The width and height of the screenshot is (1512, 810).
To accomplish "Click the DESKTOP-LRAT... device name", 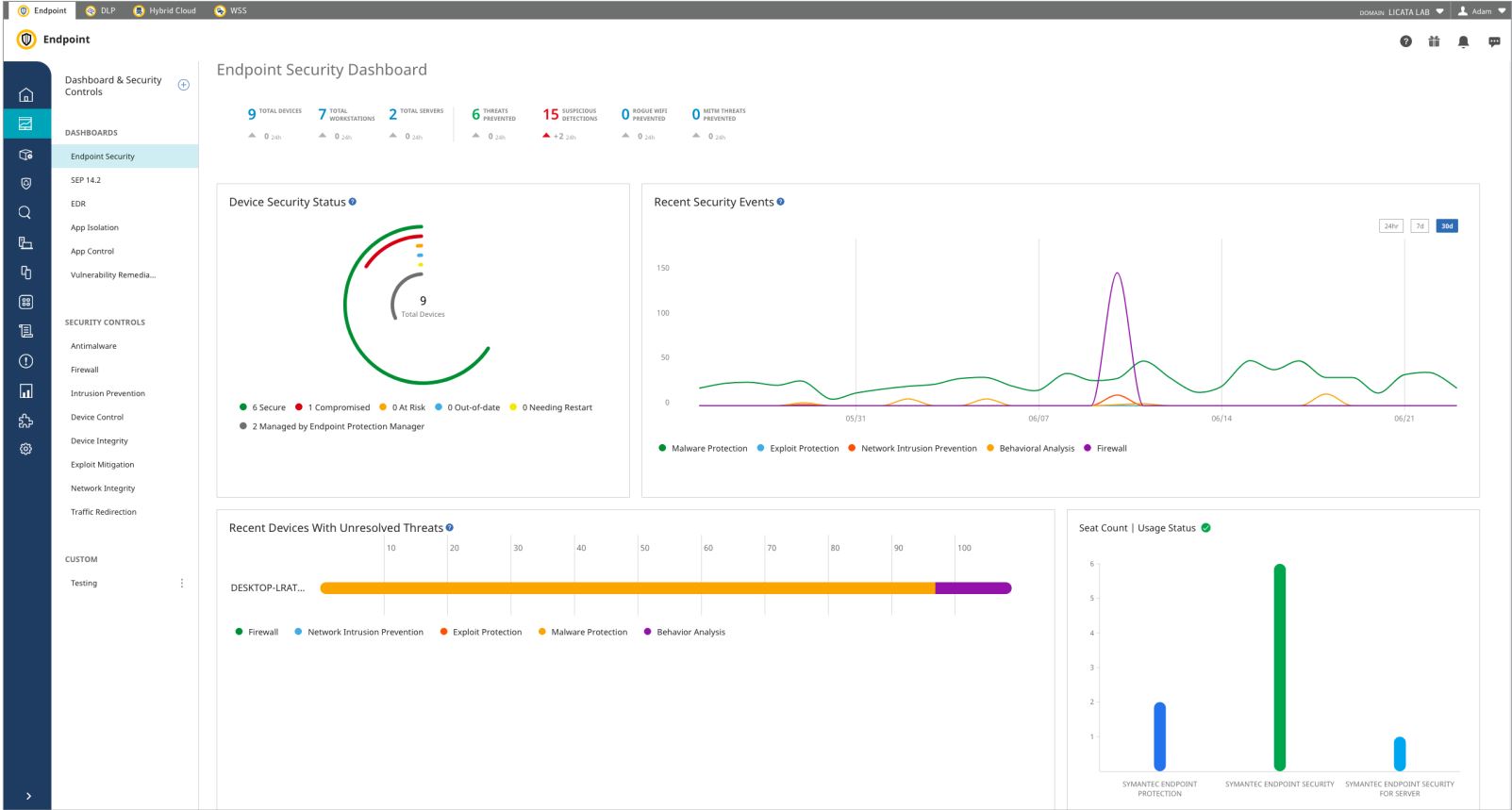I will (x=268, y=588).
